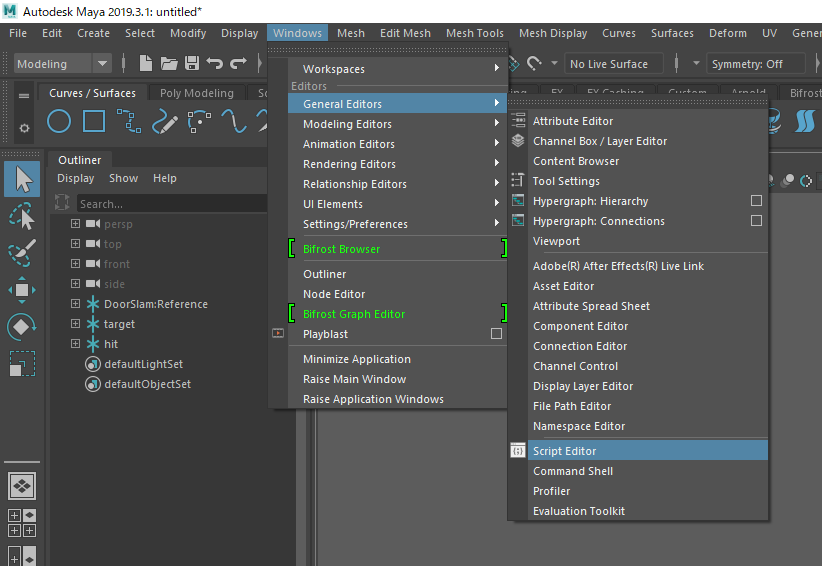Click the shelf settings gear icon
Viewport: 822px width, 566px height.
click(x=24, y=128)
